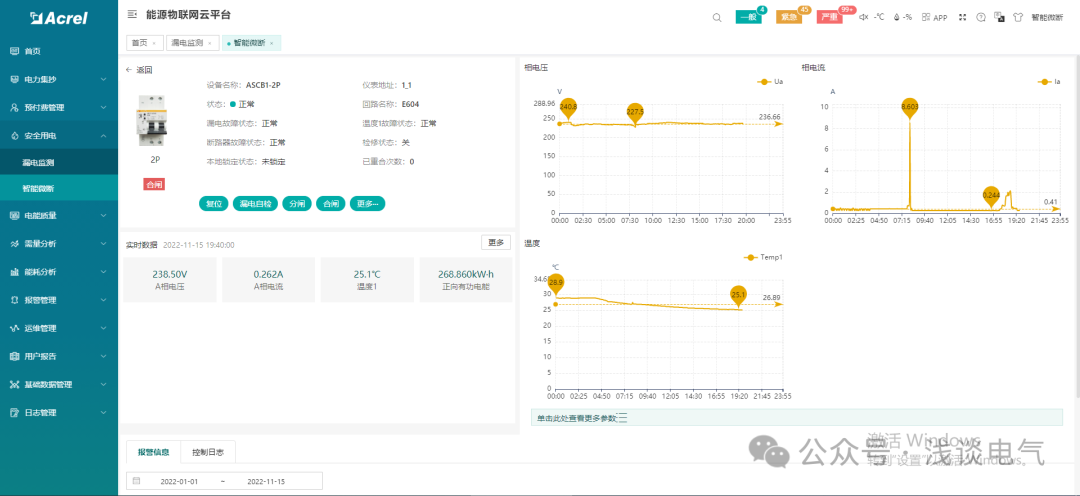
Task: Click the 首页 home icon in sidebar
Action: point(14,51)
